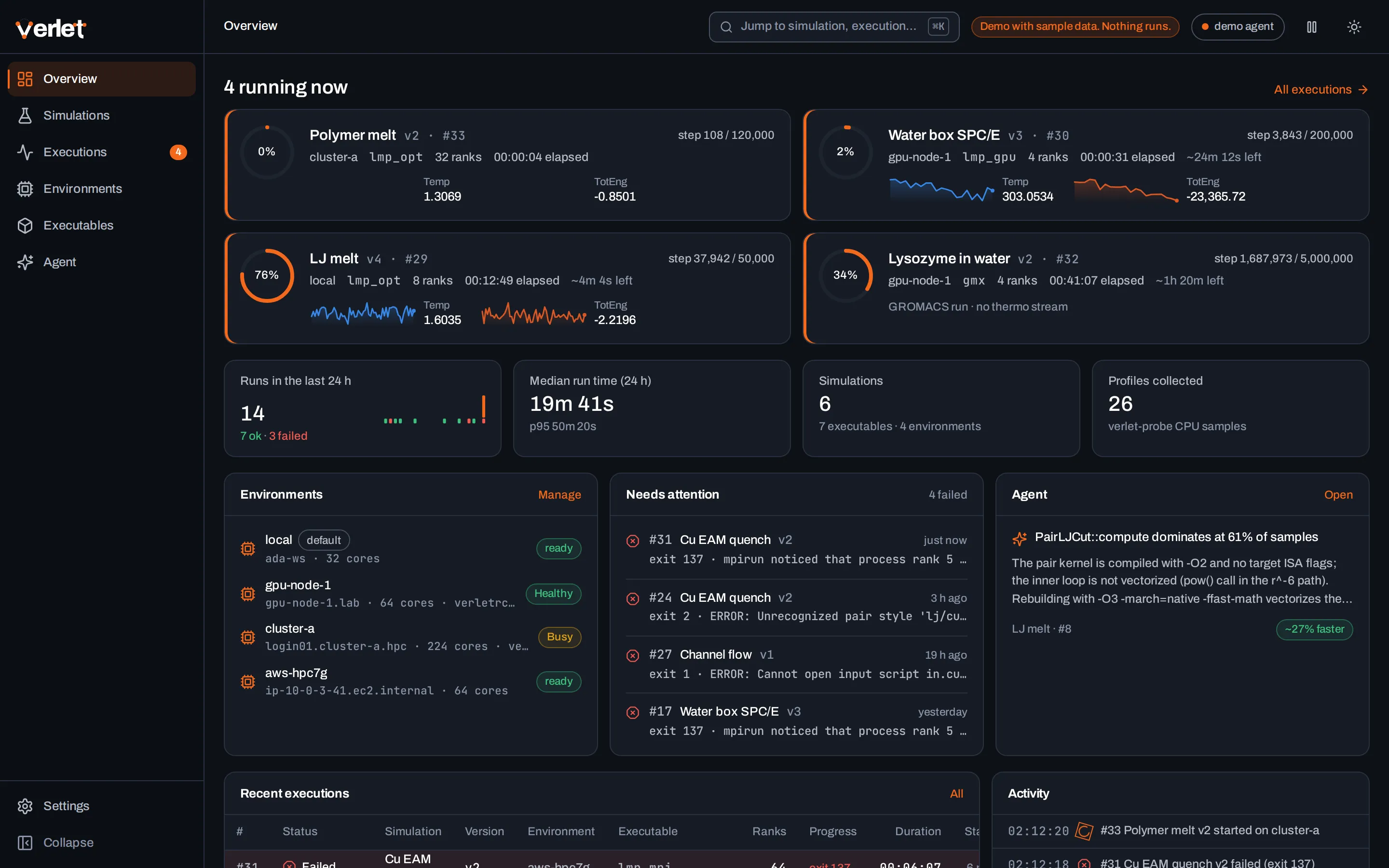
Task: Click the chip icon beside aws-hpc7g
Action: 248,681
